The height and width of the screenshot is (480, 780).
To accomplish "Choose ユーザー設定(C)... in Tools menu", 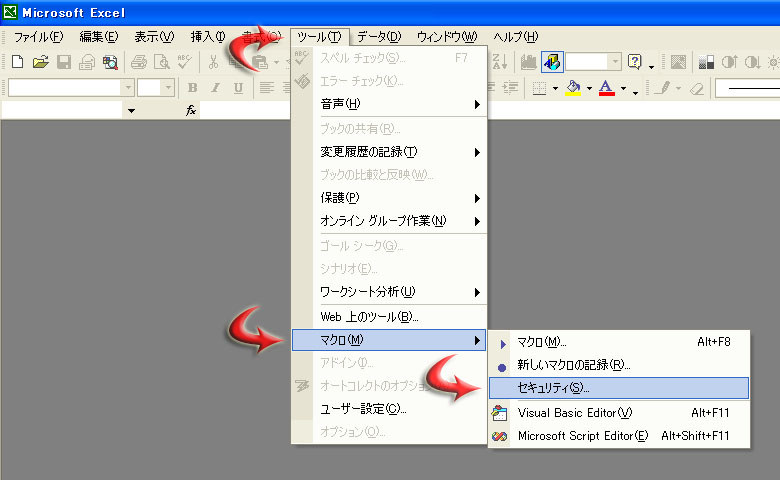I will (389, 409).
